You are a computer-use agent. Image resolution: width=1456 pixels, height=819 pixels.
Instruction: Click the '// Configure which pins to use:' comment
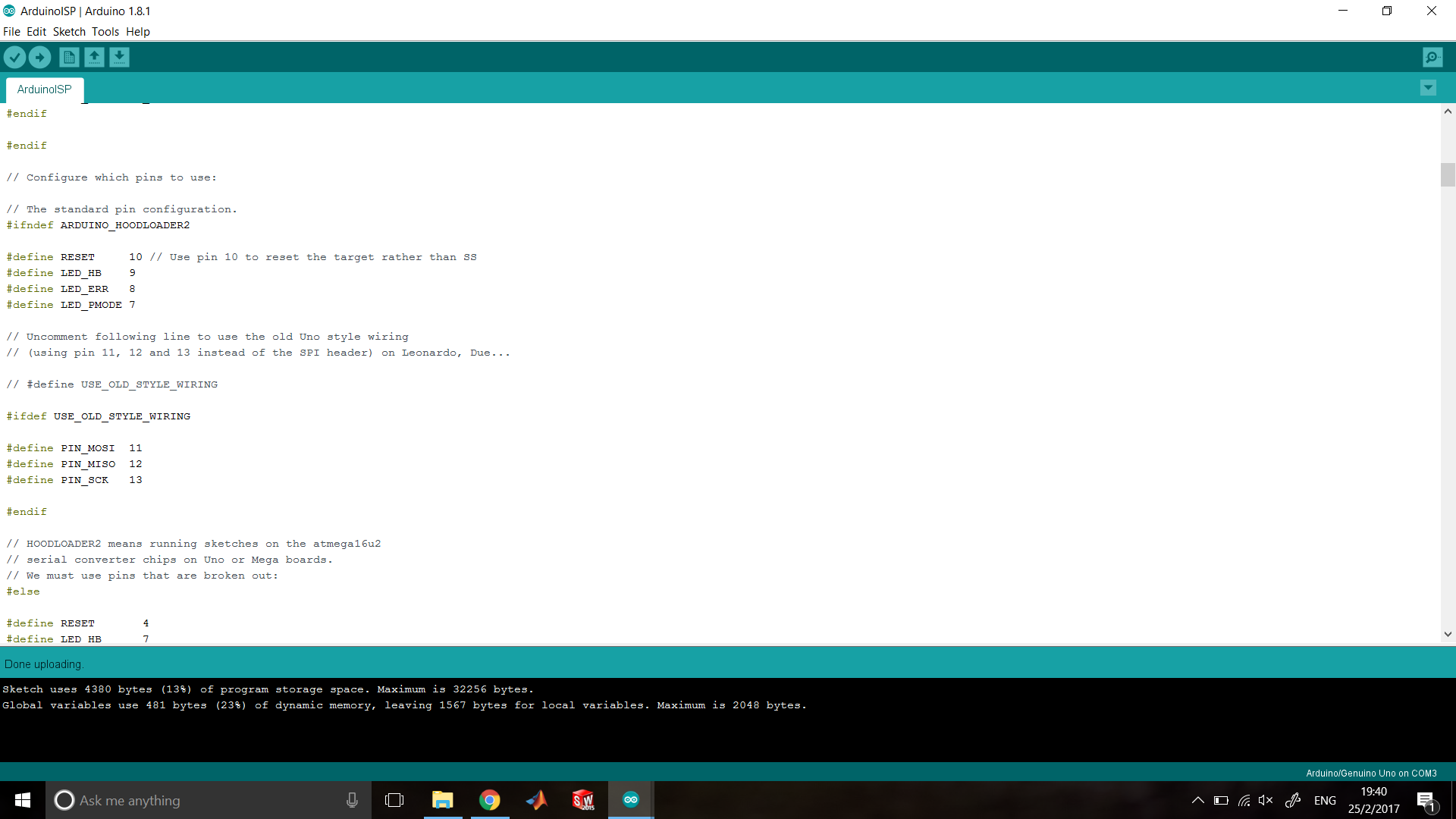pyautogui.click(x=112, y=177)
